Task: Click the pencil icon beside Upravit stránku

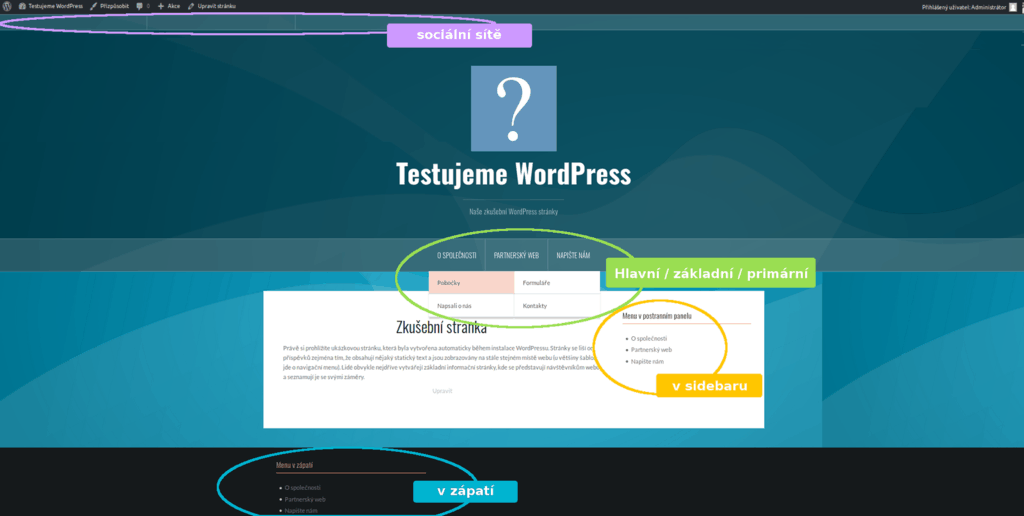Action: (x=191, y=6)
